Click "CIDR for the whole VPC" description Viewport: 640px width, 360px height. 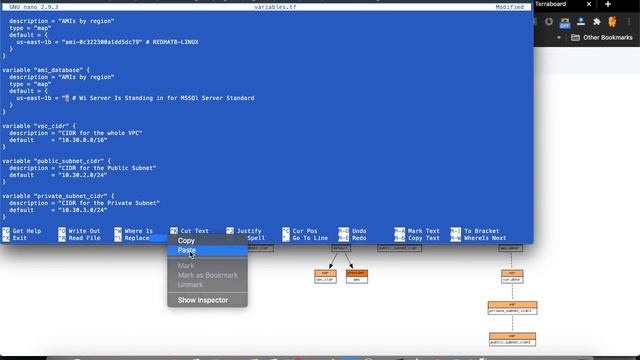click(100, 133)
